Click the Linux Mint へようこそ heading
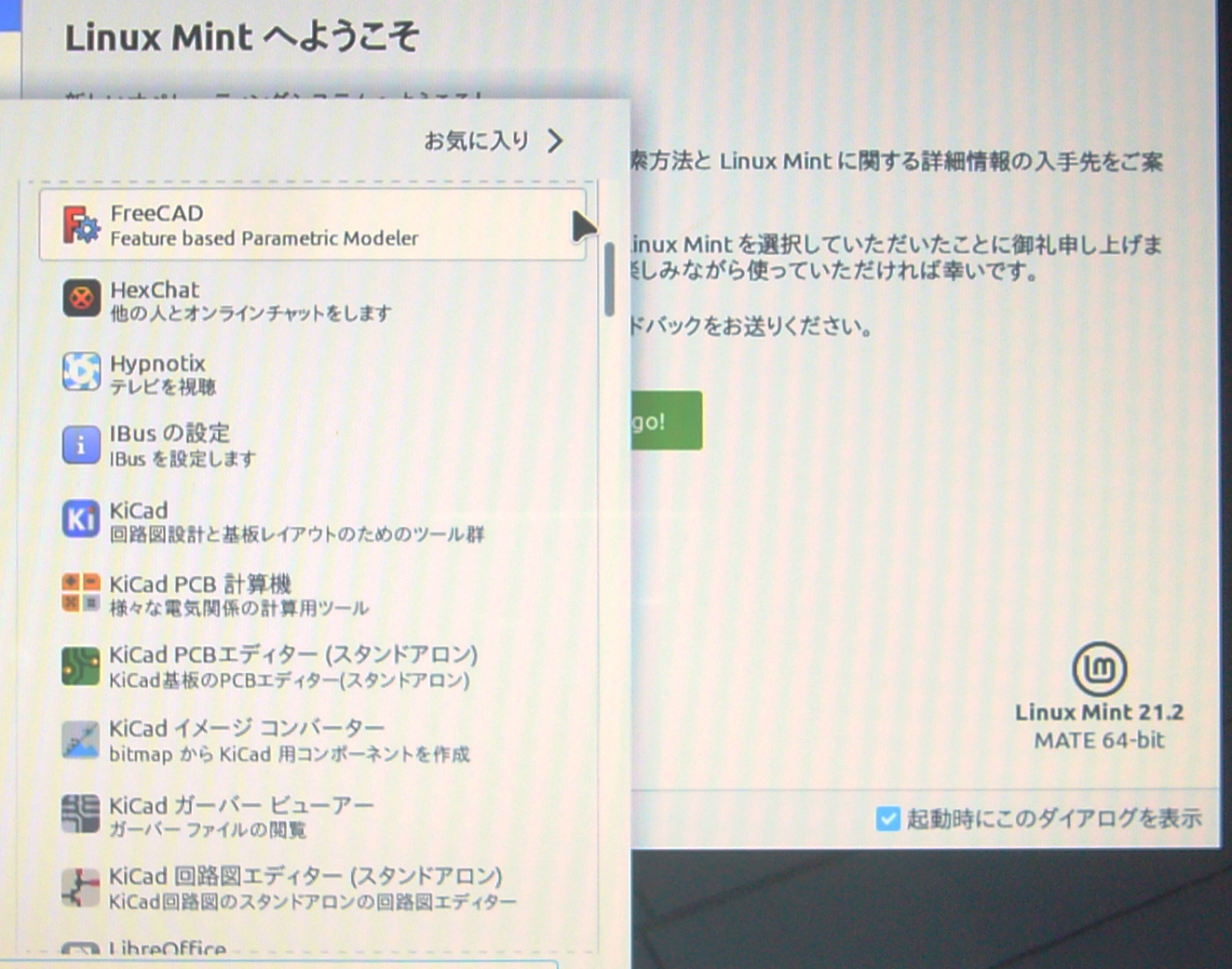Viewport: 1232px width, 969px height. [241, 37]
